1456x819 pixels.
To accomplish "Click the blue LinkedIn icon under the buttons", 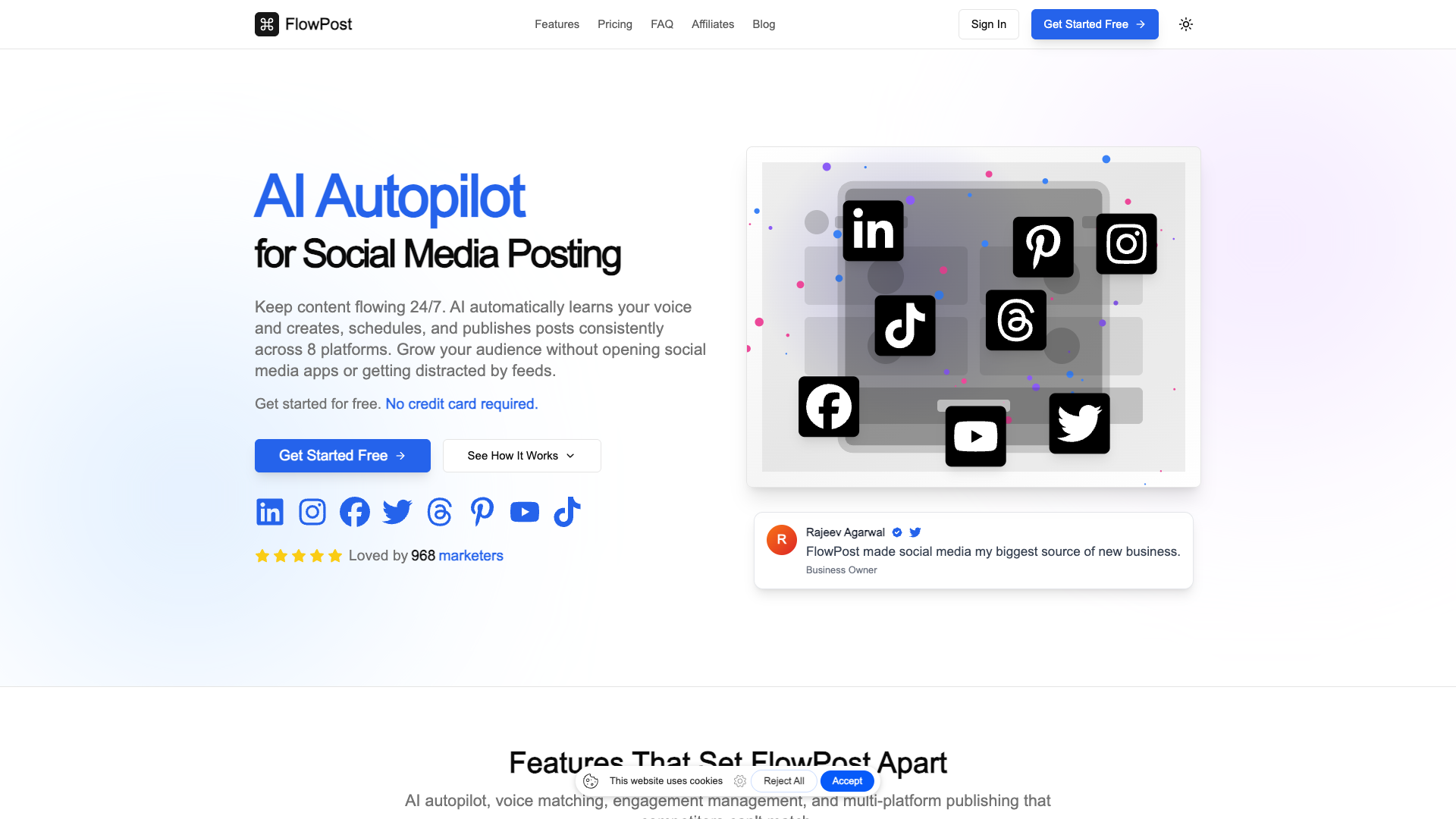I will click(x=270, y=512).
